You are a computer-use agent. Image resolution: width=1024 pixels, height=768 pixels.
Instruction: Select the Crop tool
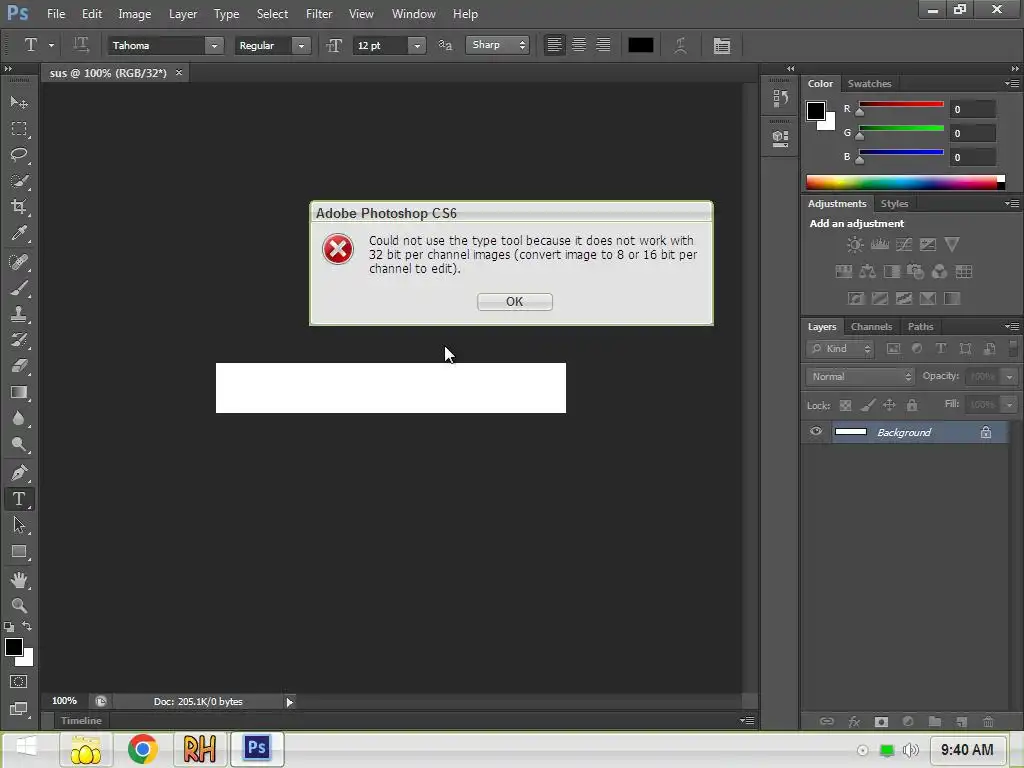tap(19, 207)
